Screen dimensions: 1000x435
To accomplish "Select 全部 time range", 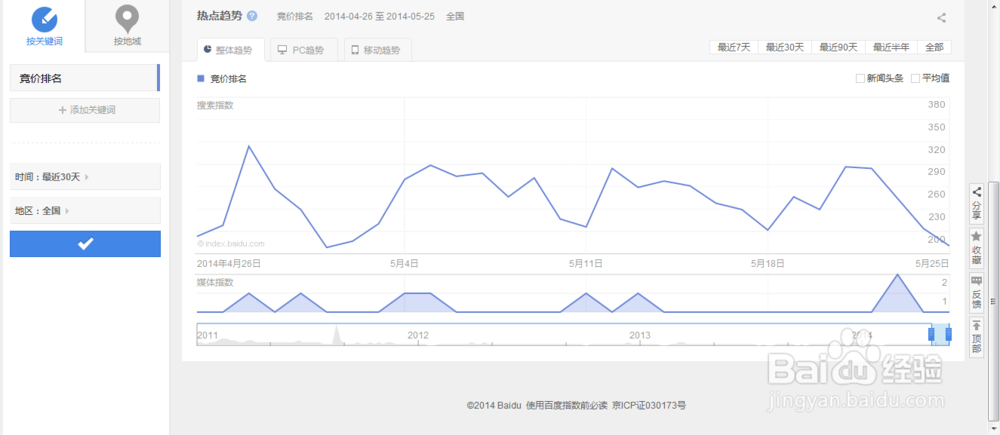I will (x=934, y=47).
